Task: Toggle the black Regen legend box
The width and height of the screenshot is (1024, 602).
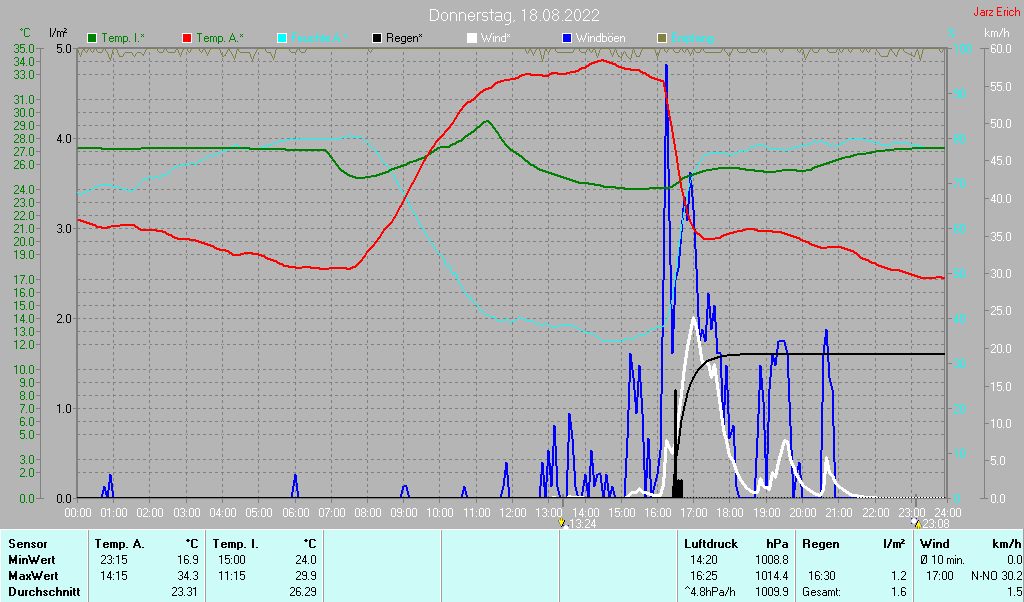Action: (377, 38)
